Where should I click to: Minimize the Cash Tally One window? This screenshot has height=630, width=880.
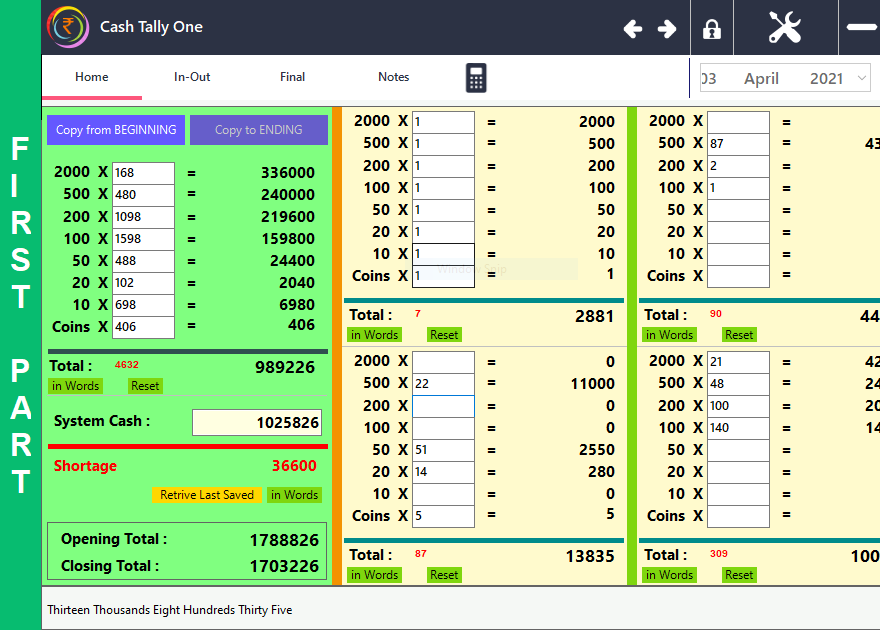click(862, 27)
